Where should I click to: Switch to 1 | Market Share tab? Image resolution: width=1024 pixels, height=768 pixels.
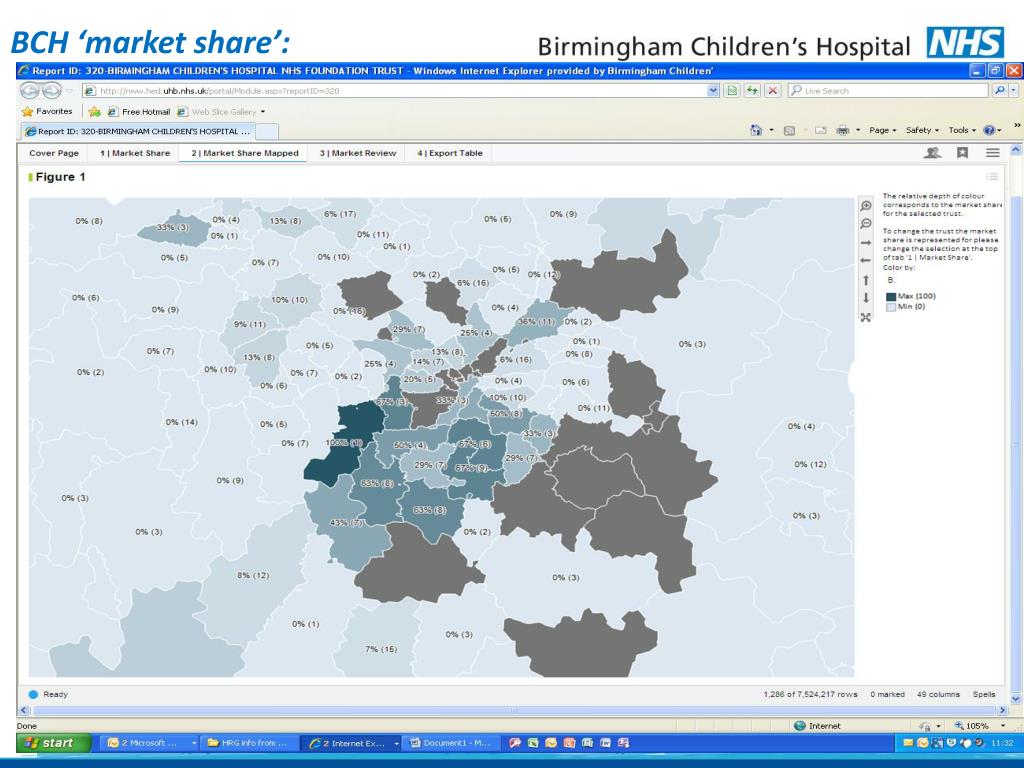(x=135, y=153)
